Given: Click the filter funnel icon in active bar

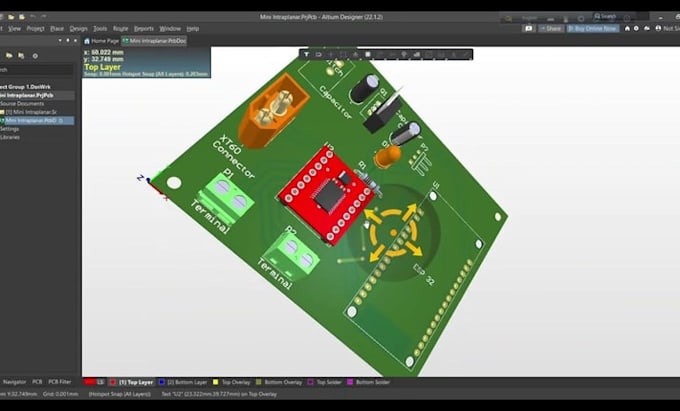Looking at the screenshot, I should (306, 54).
